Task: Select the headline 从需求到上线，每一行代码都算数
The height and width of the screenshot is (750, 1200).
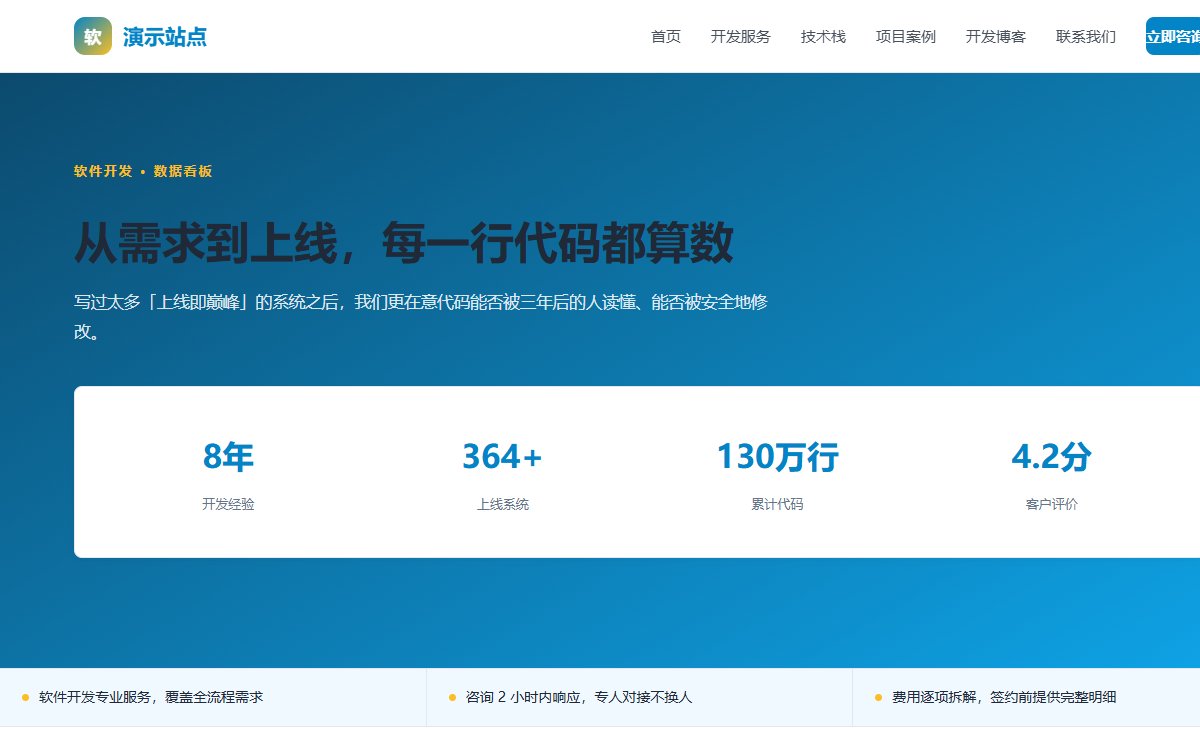Action: click(x=404, y=243)
